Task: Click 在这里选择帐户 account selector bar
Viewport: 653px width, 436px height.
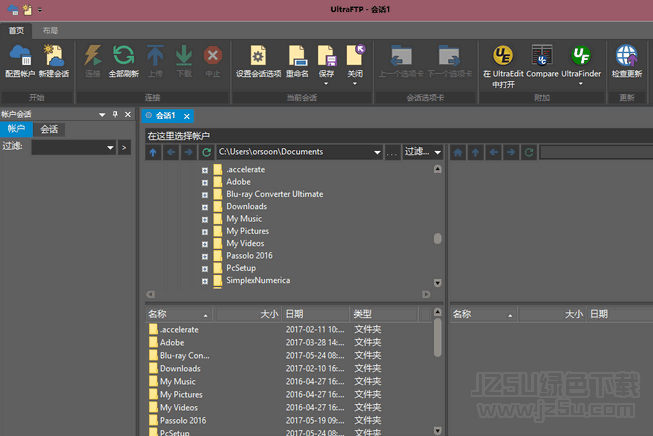Action: click(399, 136)
